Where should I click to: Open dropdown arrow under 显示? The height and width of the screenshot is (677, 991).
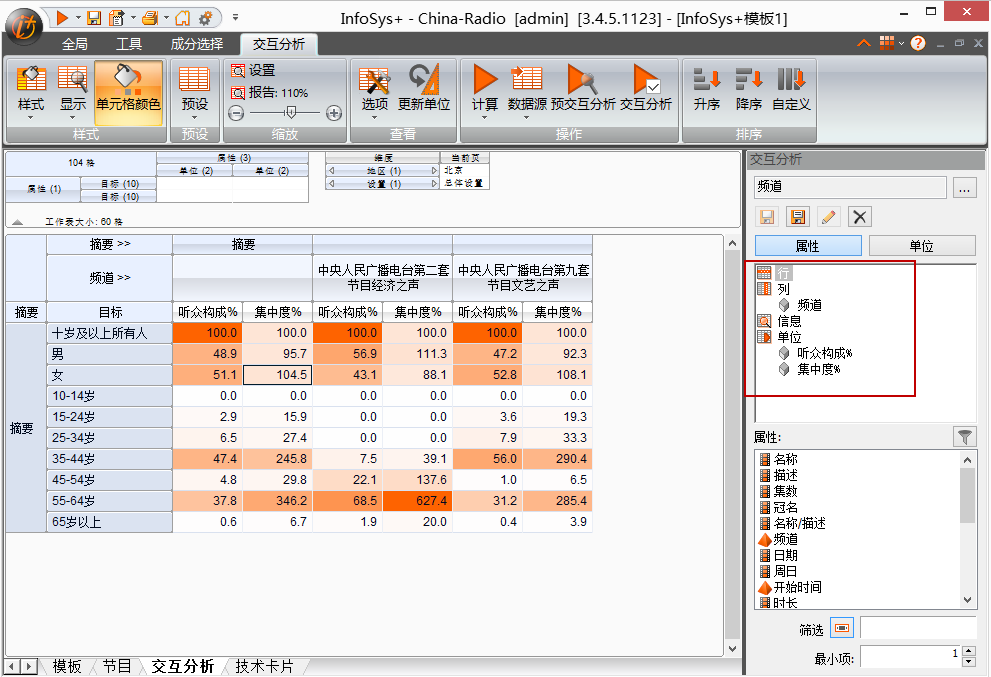coord(73,118)
